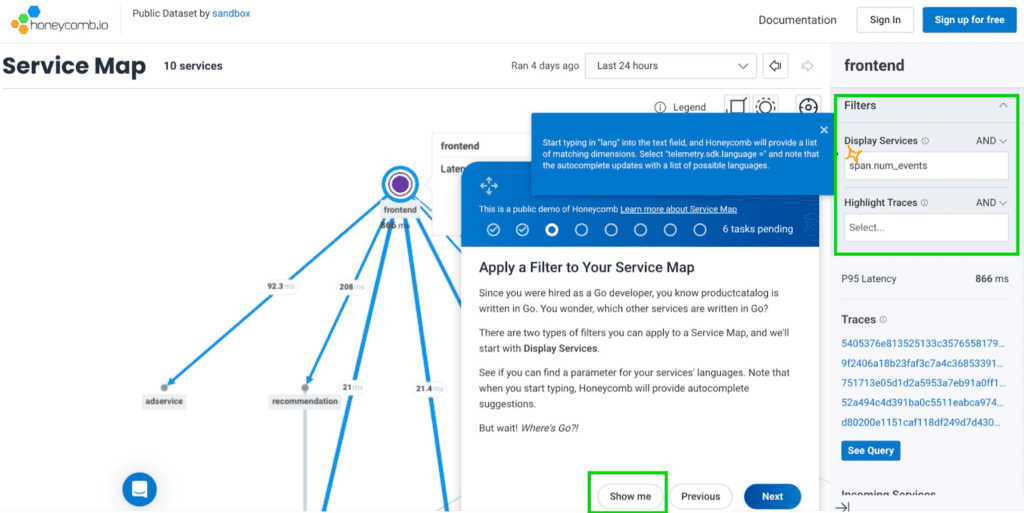Open the AND dropdown for Display Services
The image size is (1024, 513).
click(991, 141)
